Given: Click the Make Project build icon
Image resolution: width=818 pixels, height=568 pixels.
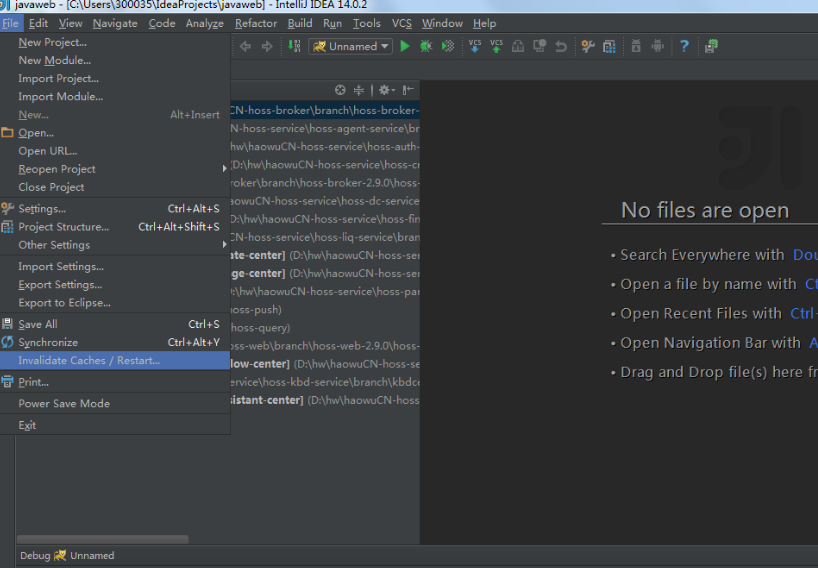Looking at the screenshot, I should [294, 46].
